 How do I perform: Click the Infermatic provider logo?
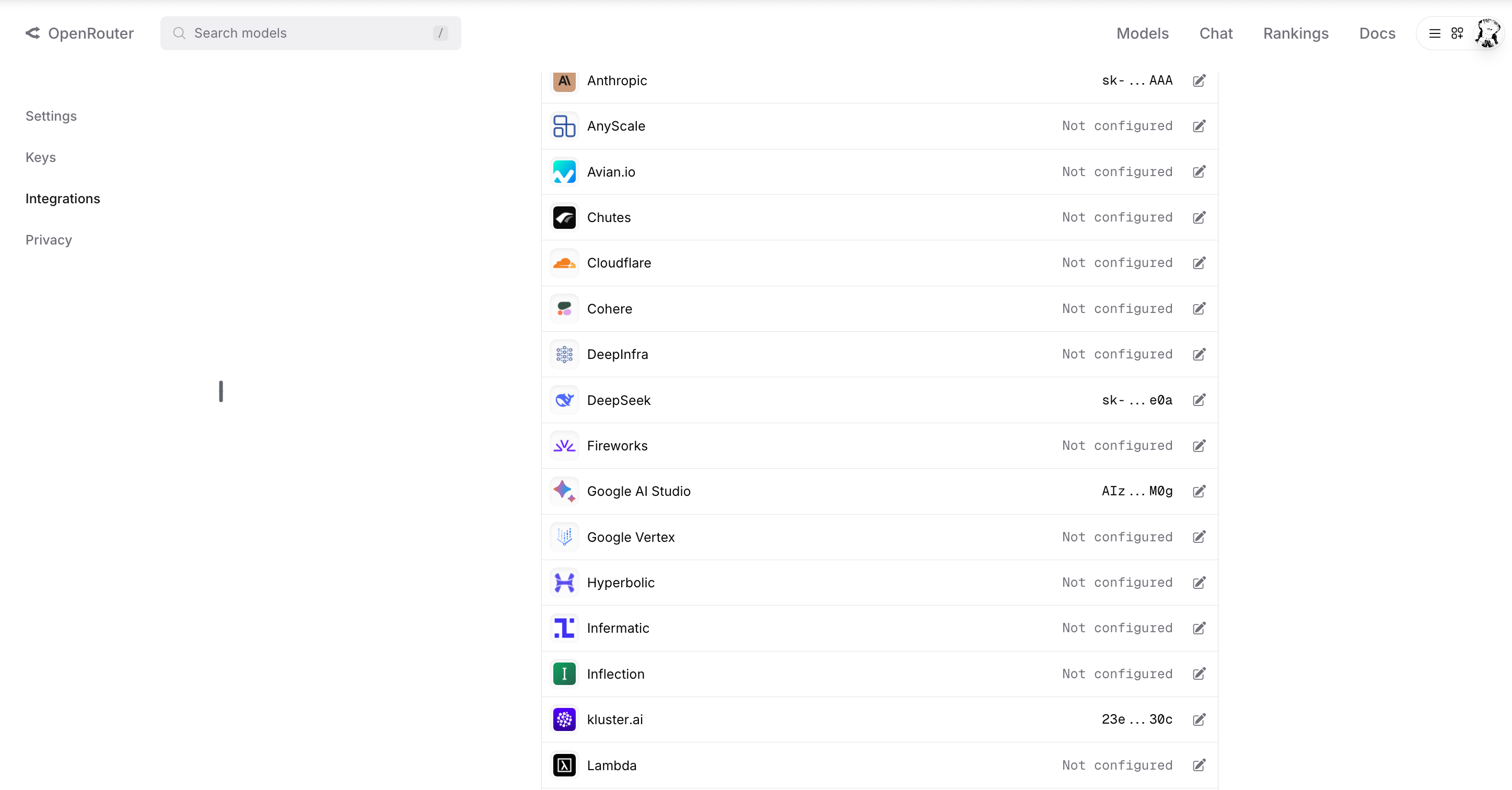[x=564, y=628]
